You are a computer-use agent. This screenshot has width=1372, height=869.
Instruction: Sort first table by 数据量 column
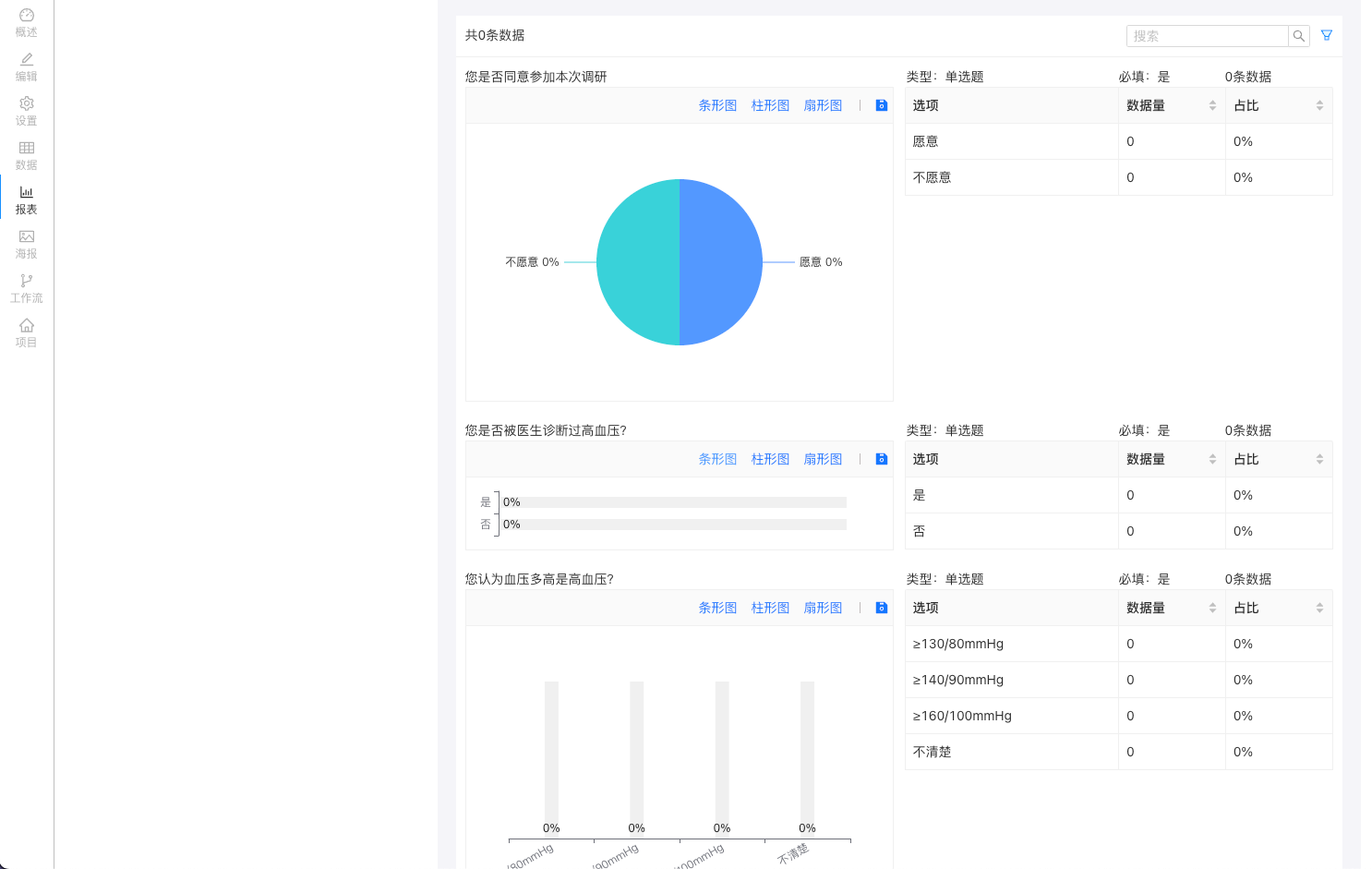tap(1212, 106)
